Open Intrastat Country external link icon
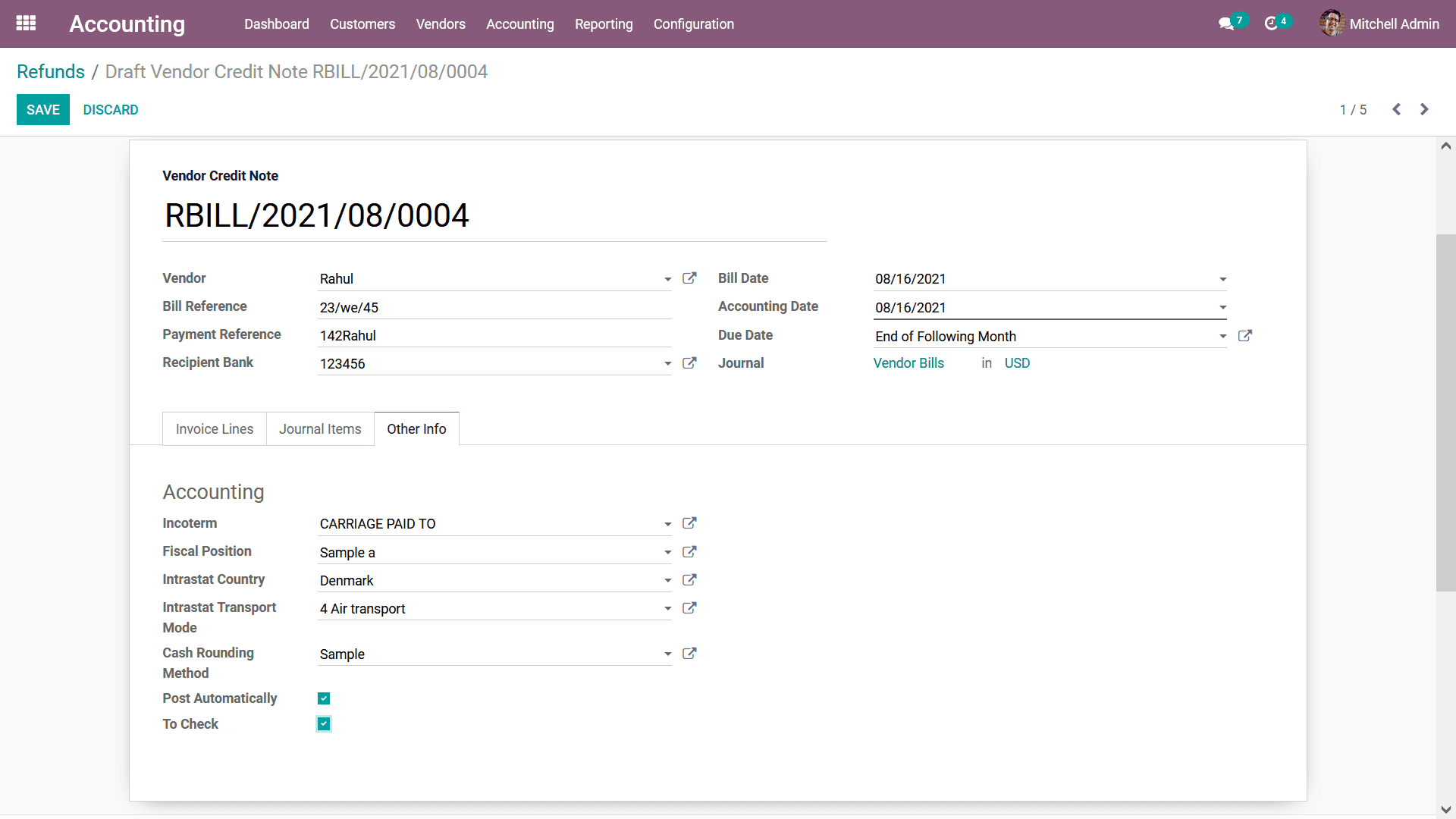The height and width of the screenshot is (819, 1456). [x=689, y=580]
